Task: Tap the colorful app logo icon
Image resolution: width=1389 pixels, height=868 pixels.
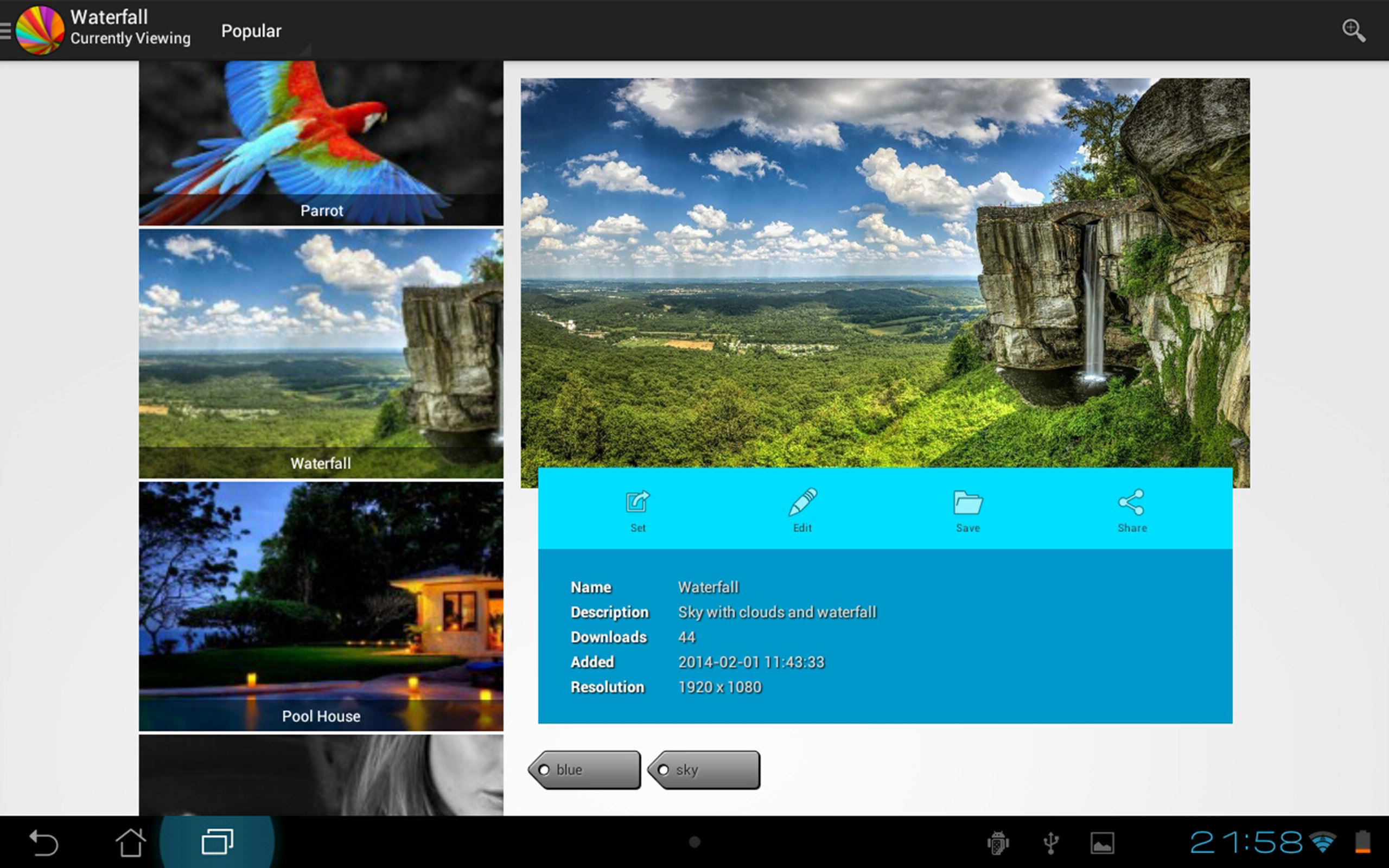Action: click(40, 30)
